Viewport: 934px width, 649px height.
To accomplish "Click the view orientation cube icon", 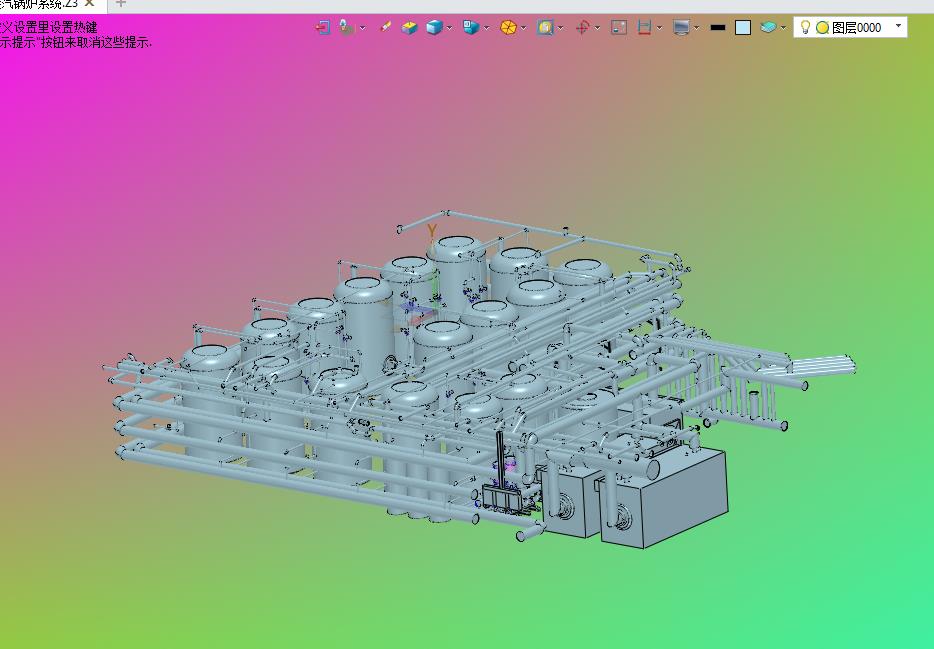I will pos(471,27).
